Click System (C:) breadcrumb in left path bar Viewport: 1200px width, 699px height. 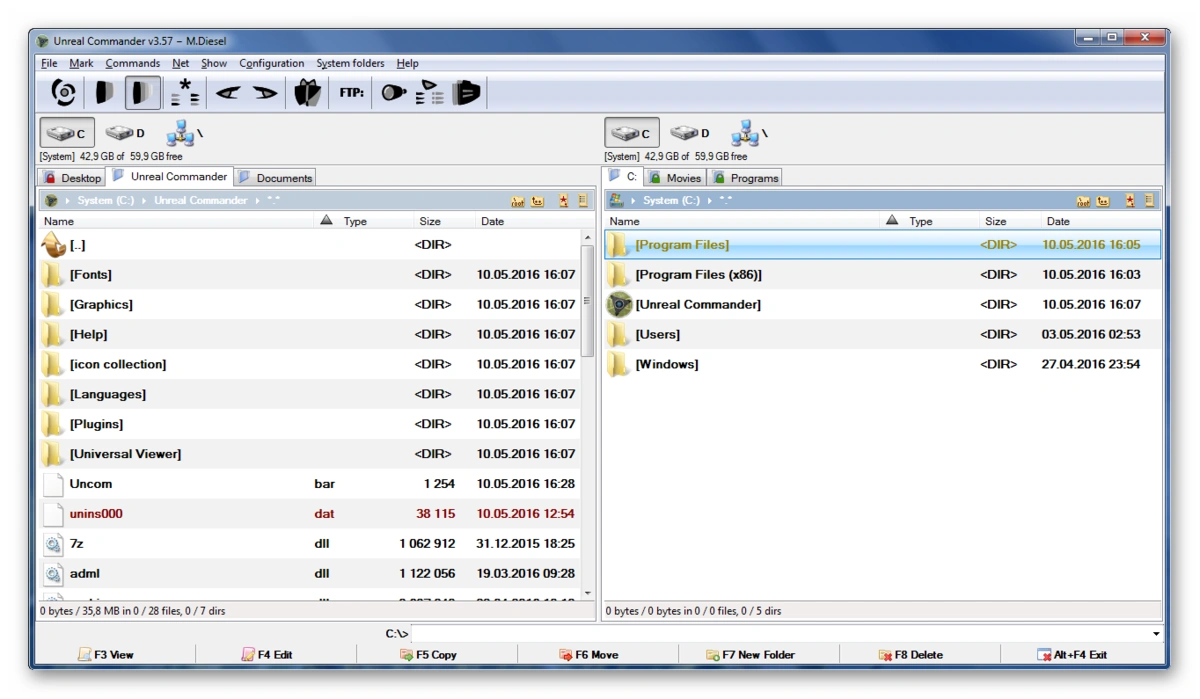(x=105, y=201)
